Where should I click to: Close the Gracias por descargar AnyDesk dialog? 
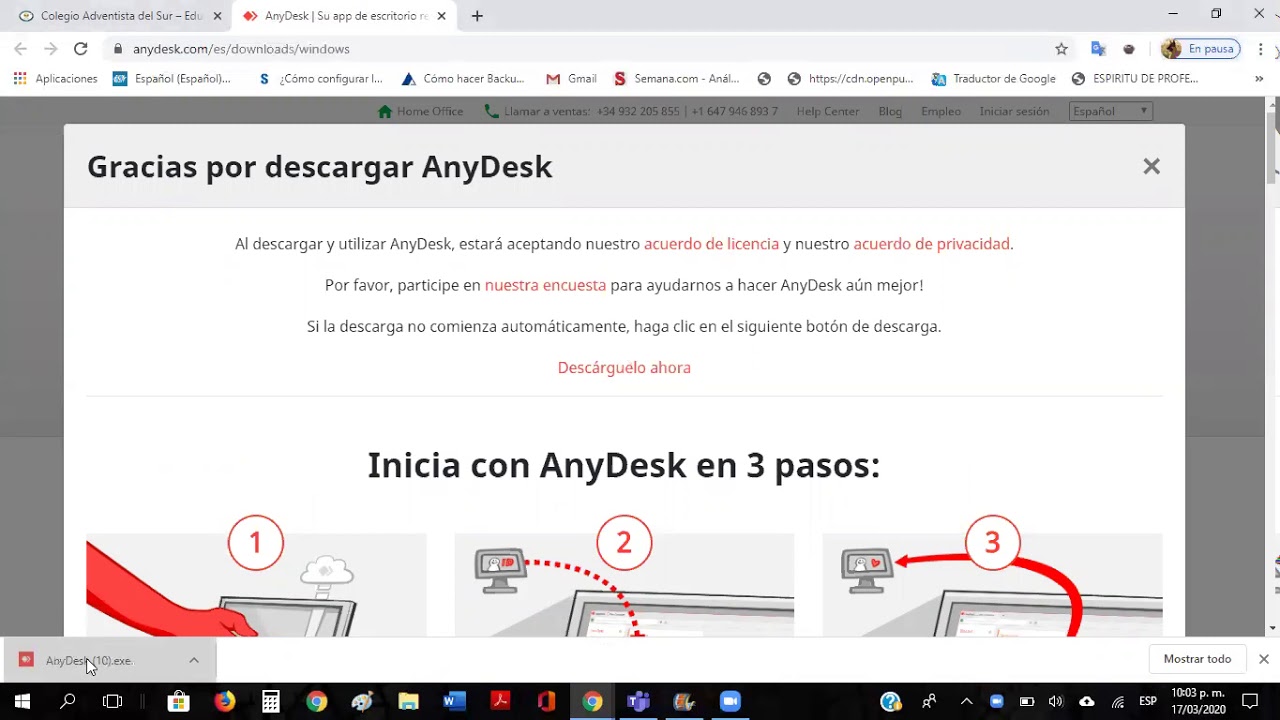[1151, 167]
